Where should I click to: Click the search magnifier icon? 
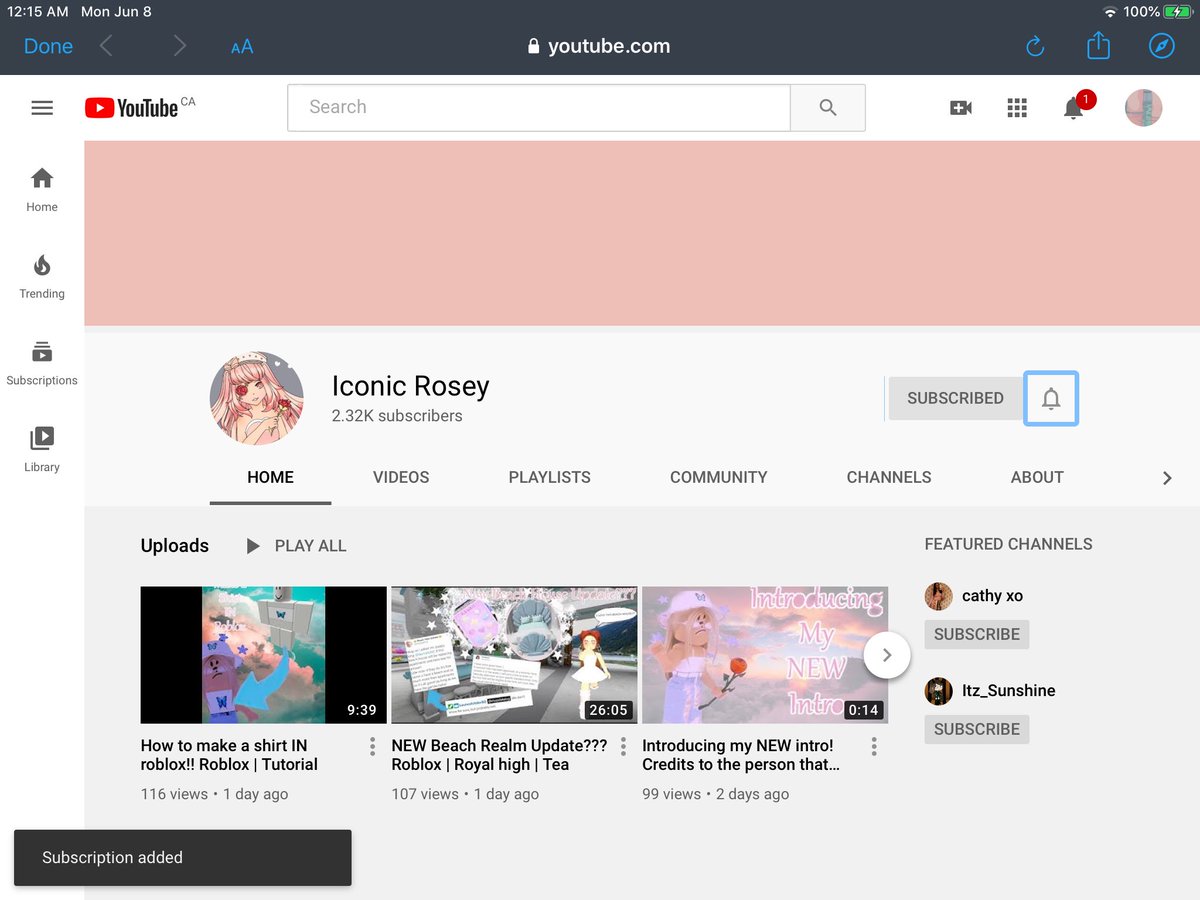tap(827, 107)
